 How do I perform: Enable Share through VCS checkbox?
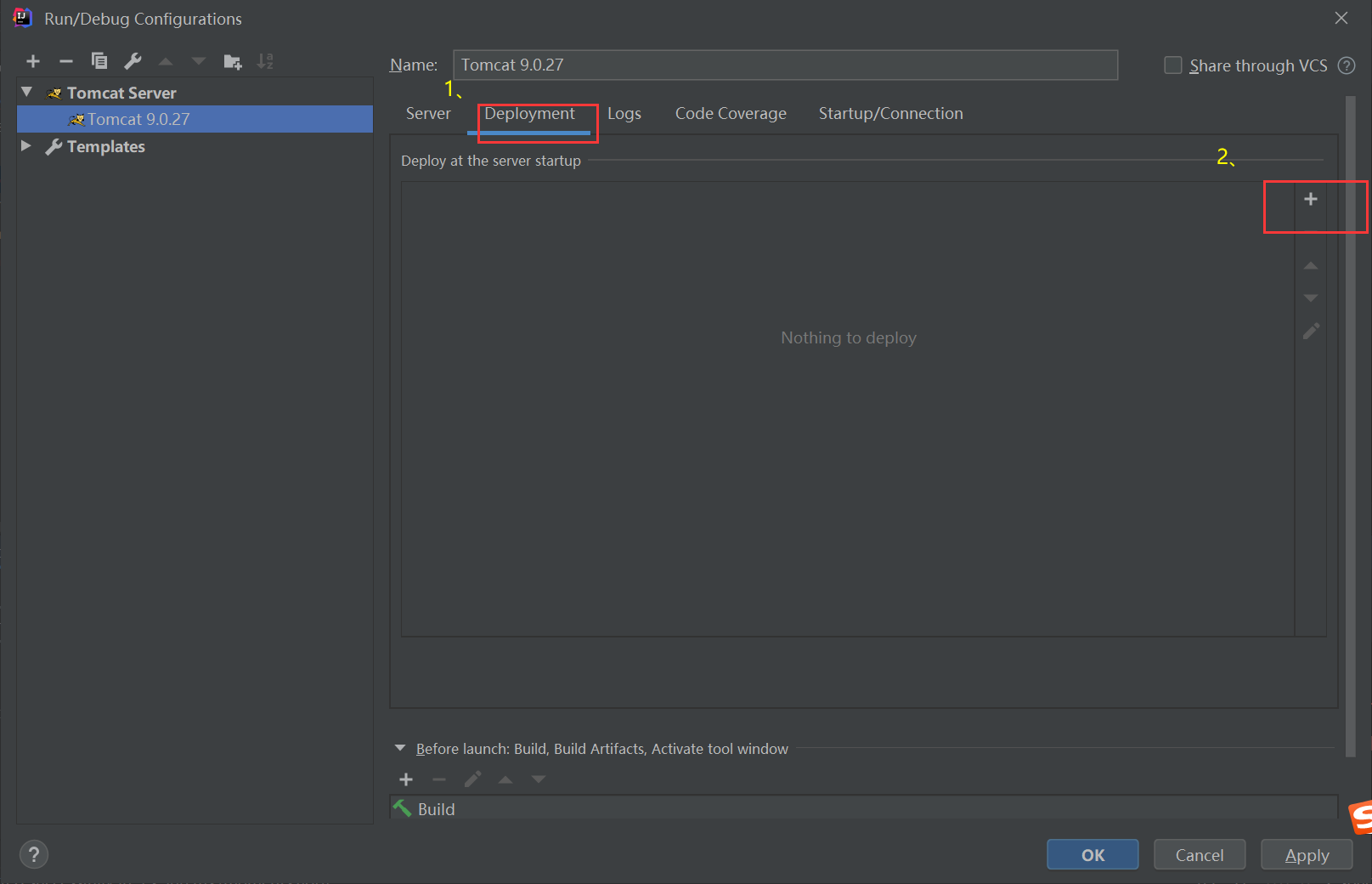[1173, 65]
